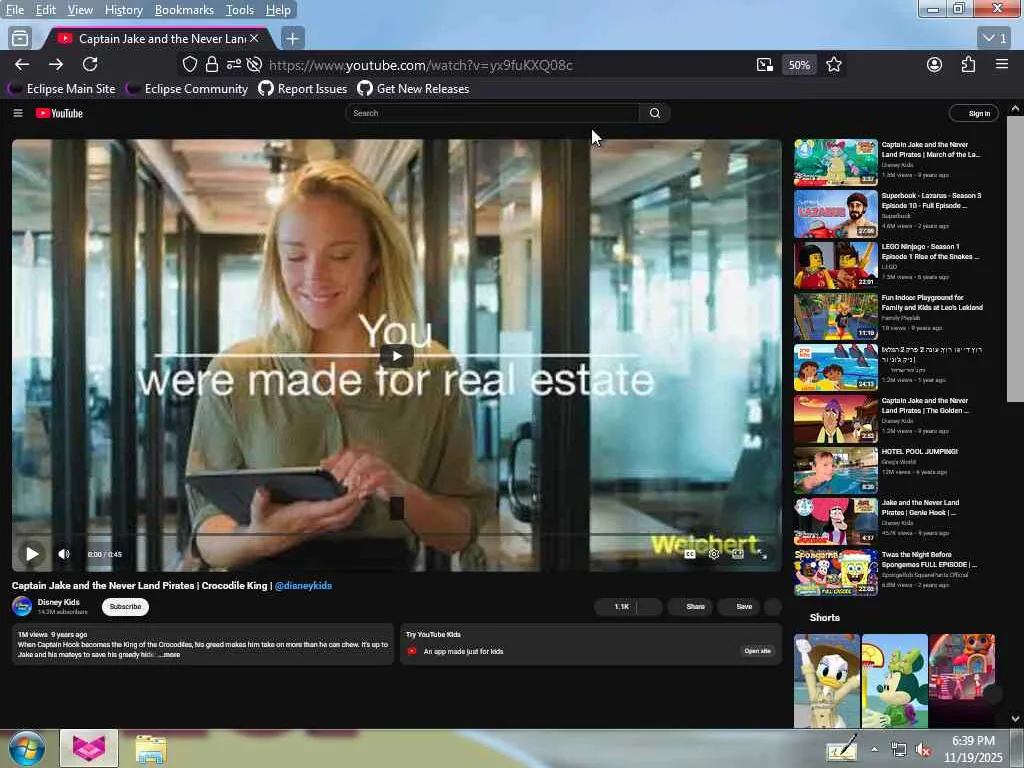Toggle theater mode in the player
Image resolution: width=1024 pixels, height=768 pixels.
click(738, 554)
